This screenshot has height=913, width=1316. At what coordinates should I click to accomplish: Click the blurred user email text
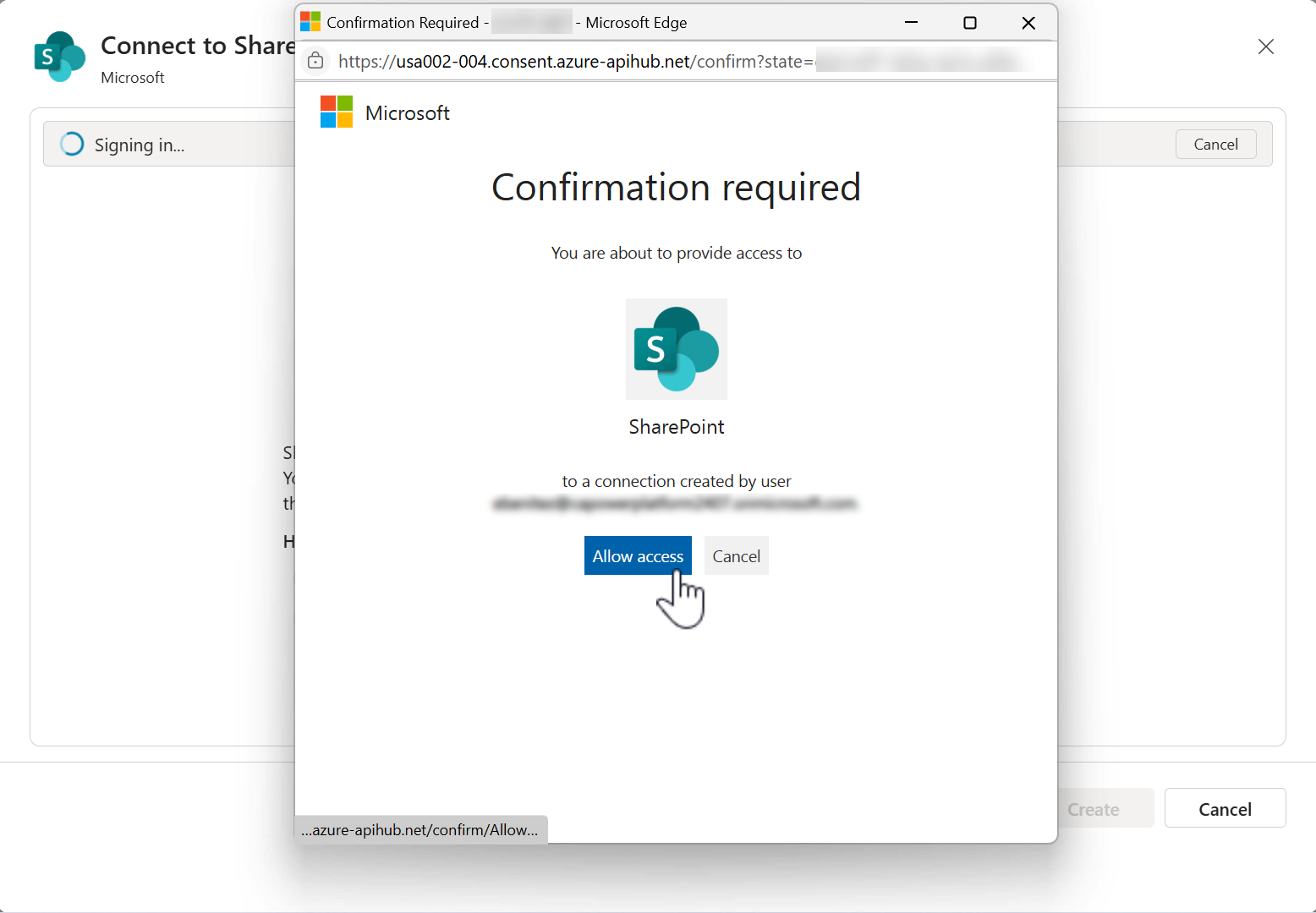(x=676, y=503)
